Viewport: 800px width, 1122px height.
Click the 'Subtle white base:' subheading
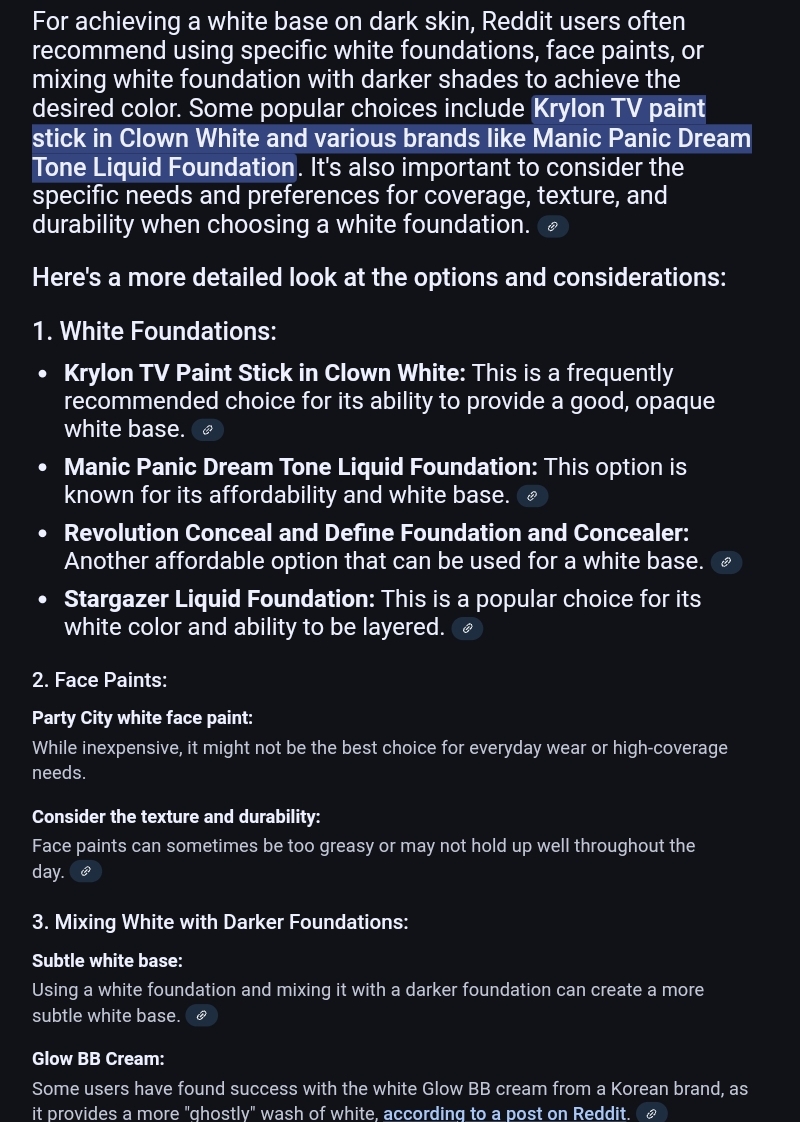pos(107,960)
